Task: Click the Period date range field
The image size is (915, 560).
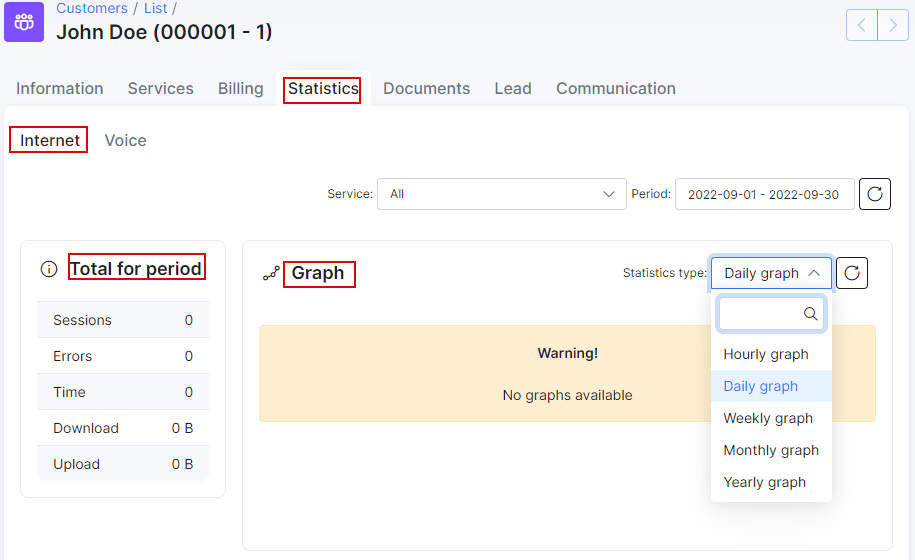Action: click(764, 194)
